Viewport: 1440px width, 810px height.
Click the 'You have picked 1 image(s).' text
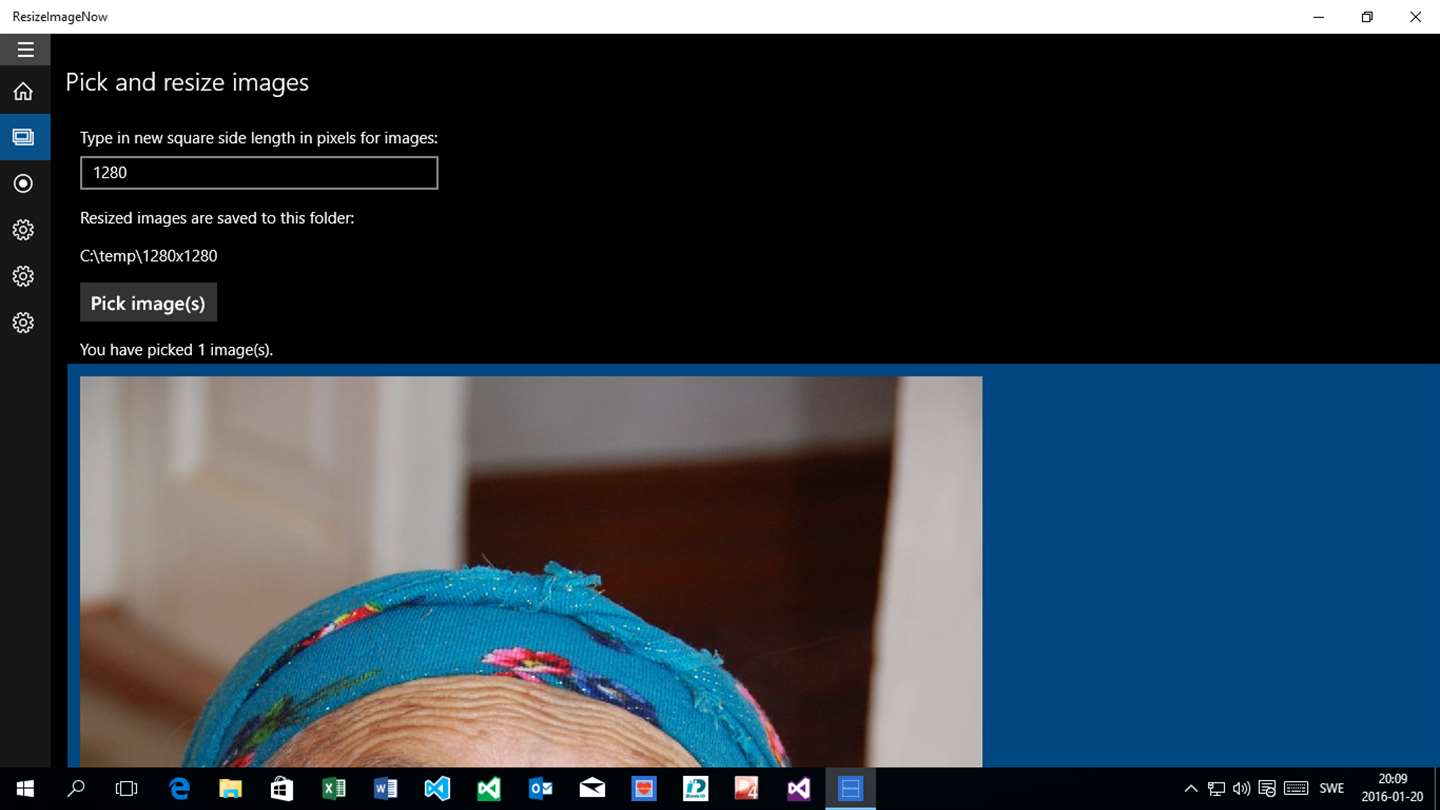pos(176,350)
